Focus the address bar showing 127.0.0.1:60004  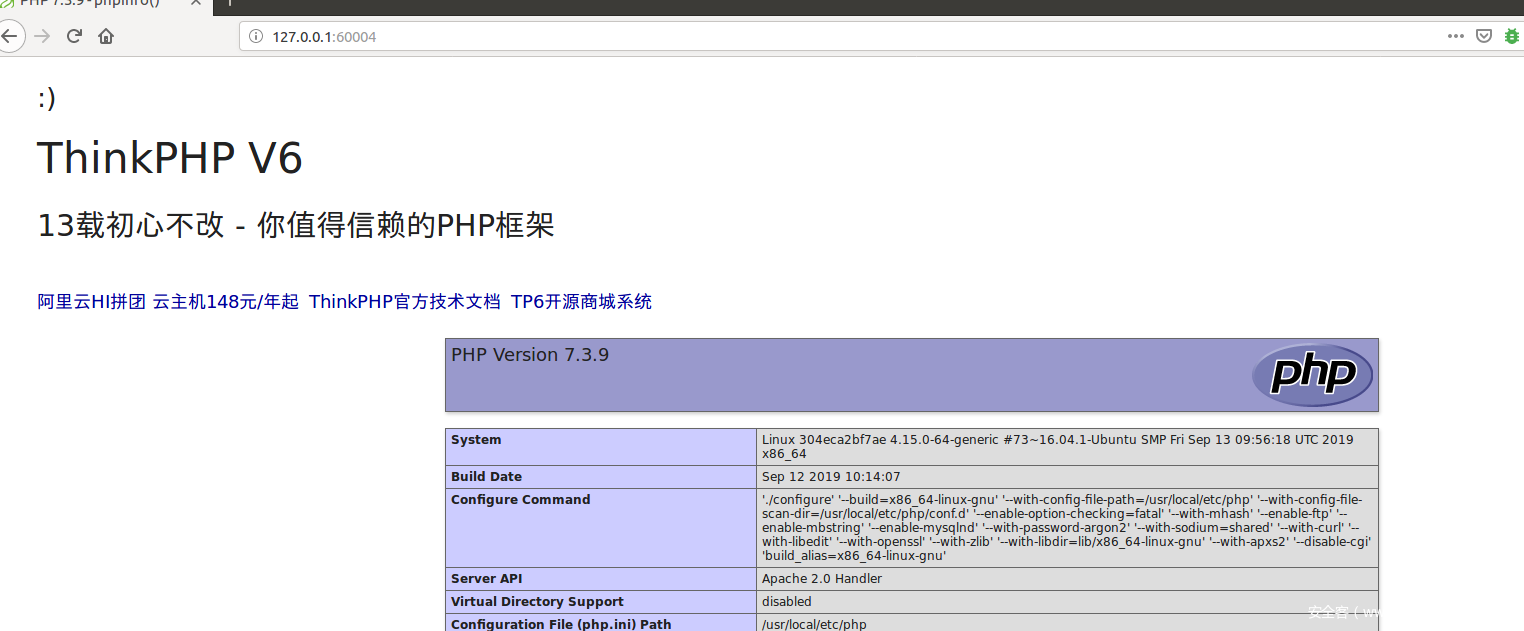pos(800,37)
